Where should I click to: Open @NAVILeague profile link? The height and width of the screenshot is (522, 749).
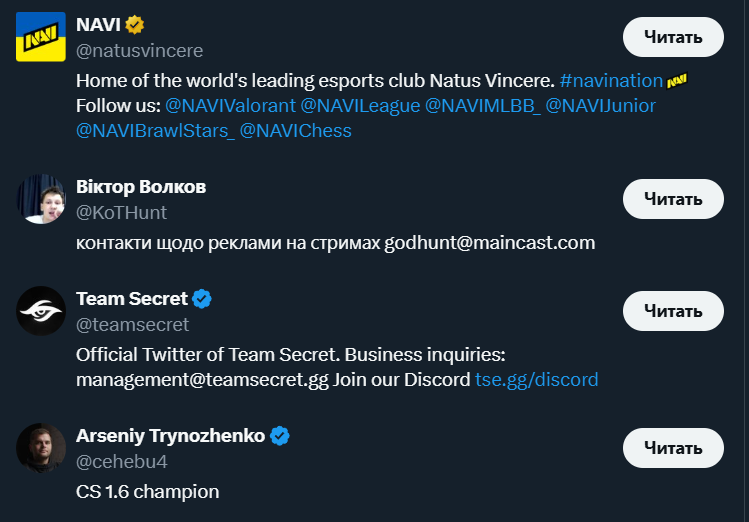coord(360,105)
